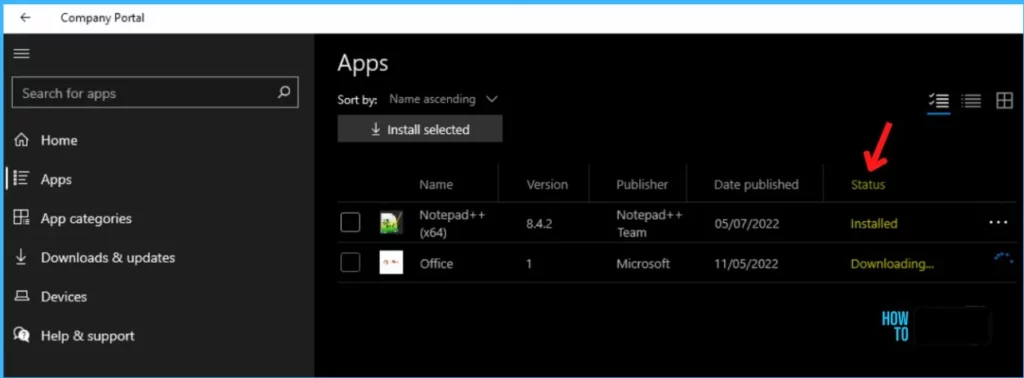The image size is (1024, 378).
Task: Click the Office downloading spinner
Action: pyautogui.click(x=1002, y=259)
